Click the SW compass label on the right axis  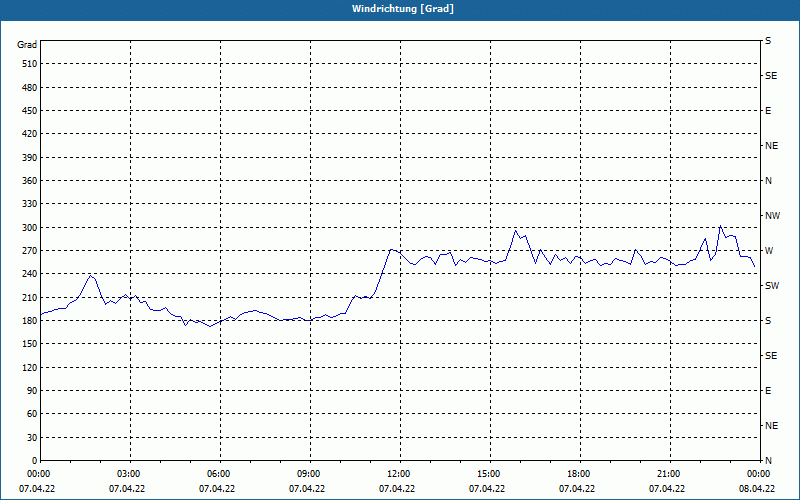[772, 286]
